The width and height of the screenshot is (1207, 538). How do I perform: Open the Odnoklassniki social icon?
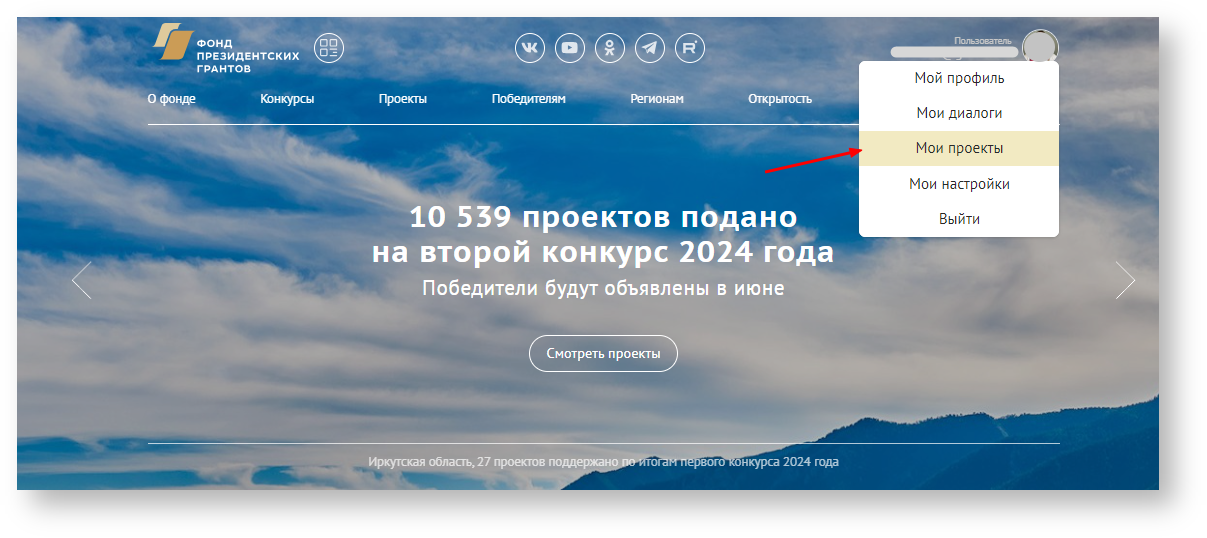coord(610,48)
